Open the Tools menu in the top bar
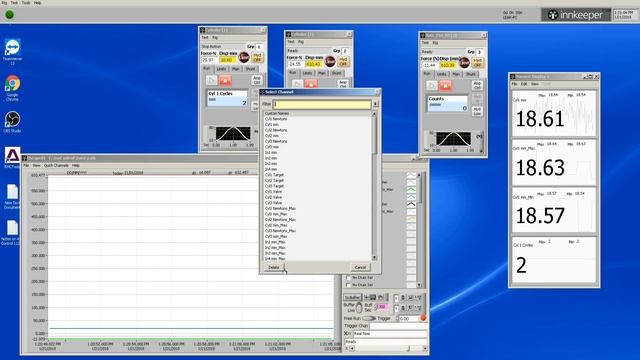This screenshot has height=360, width=640. pos(26,2)
